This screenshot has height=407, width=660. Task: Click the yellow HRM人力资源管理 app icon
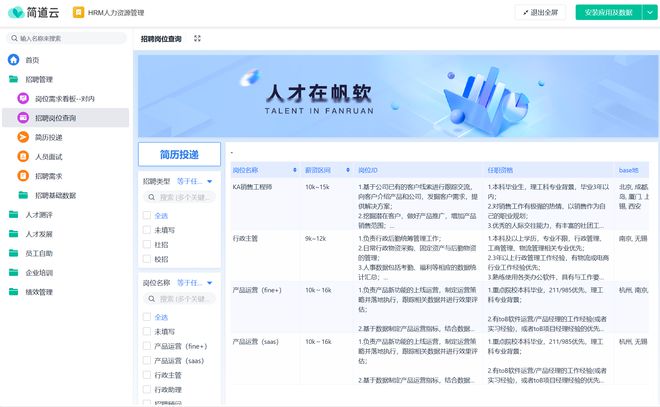pos(78,13)
